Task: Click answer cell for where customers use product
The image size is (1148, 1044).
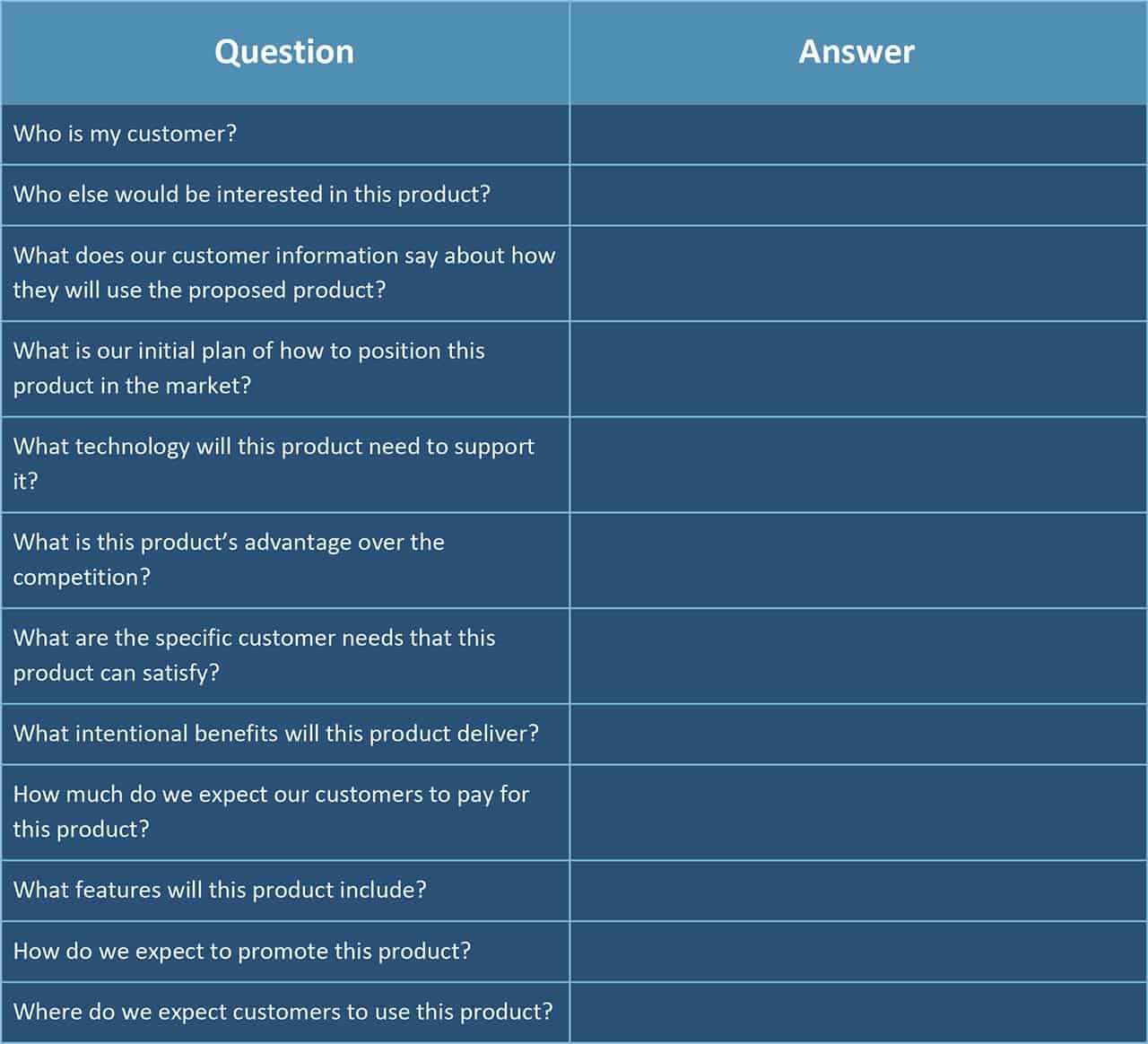Action: click(x=857, y=1012)
